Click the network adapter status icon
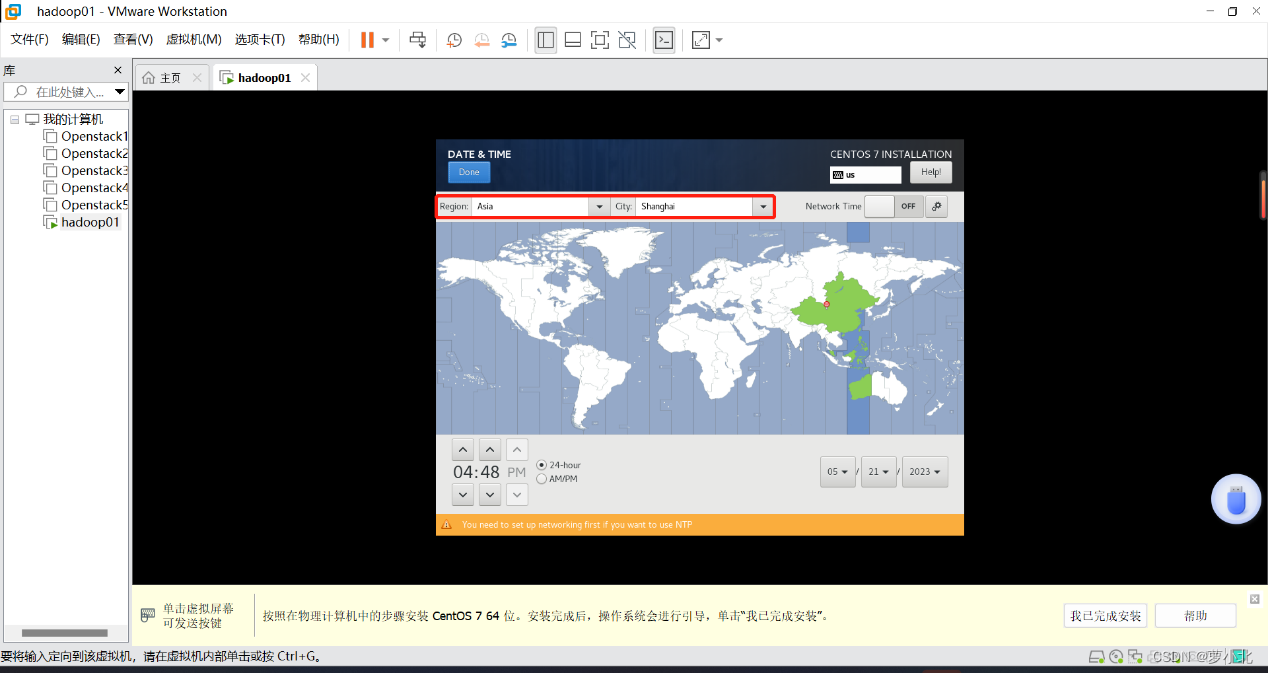 point(1135,657)
